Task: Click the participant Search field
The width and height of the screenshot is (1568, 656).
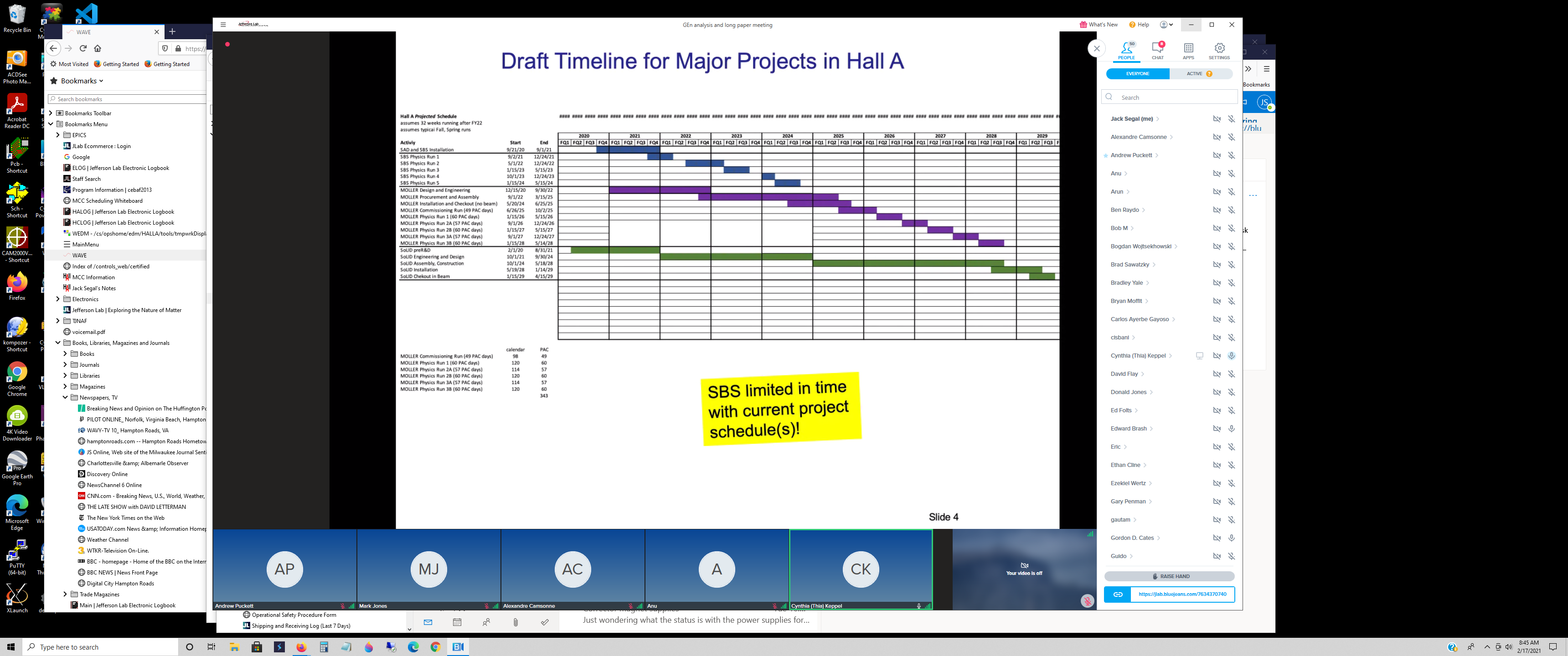Action: [x=1169, y=97]
